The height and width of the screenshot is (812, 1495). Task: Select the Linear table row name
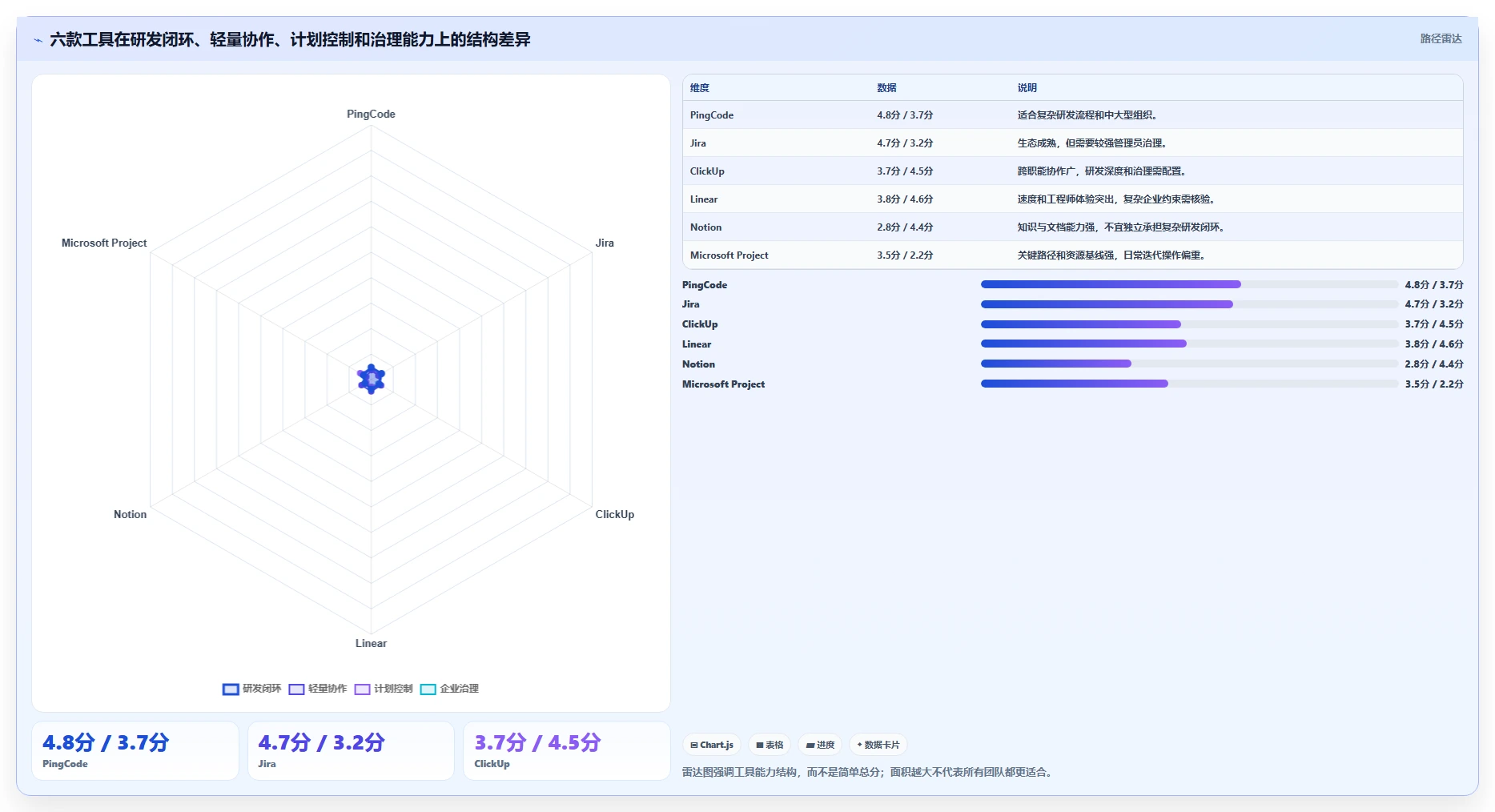click(704, 199)
